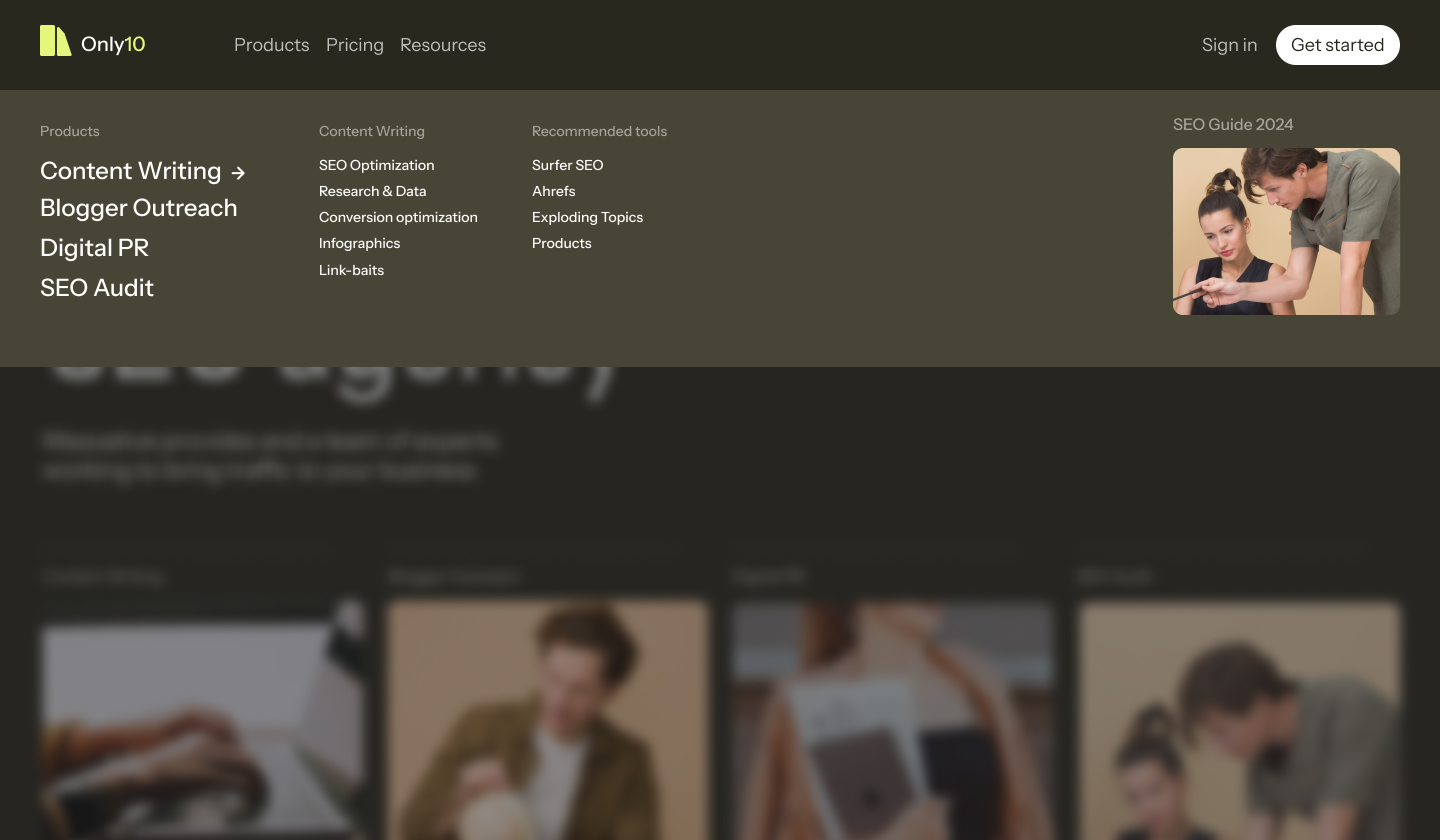Viewport: 1440px width, 840px height.
Task: Open the Pricing page
Action: coord(355,45)
